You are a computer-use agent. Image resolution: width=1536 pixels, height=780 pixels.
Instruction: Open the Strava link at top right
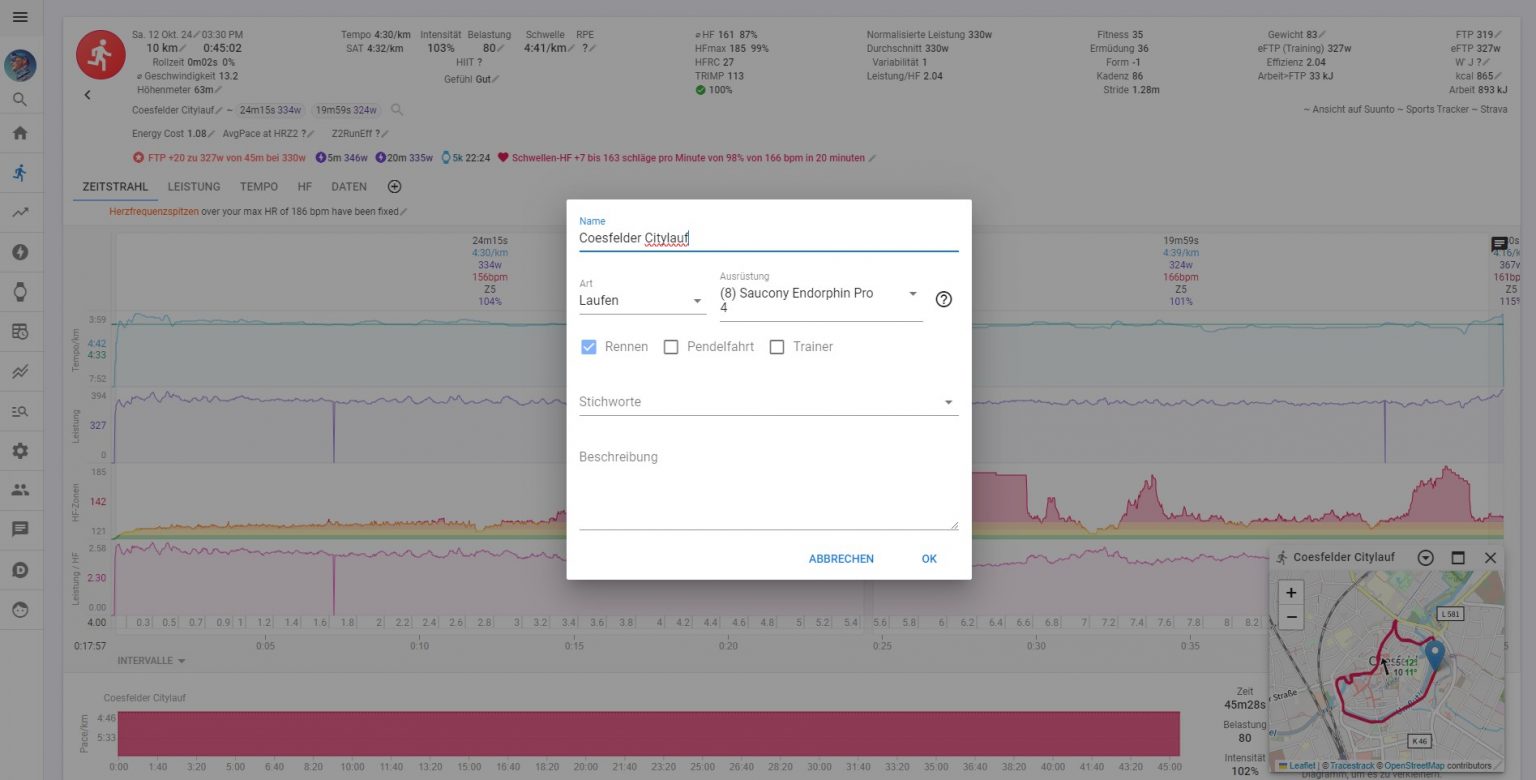[1494, 109]
